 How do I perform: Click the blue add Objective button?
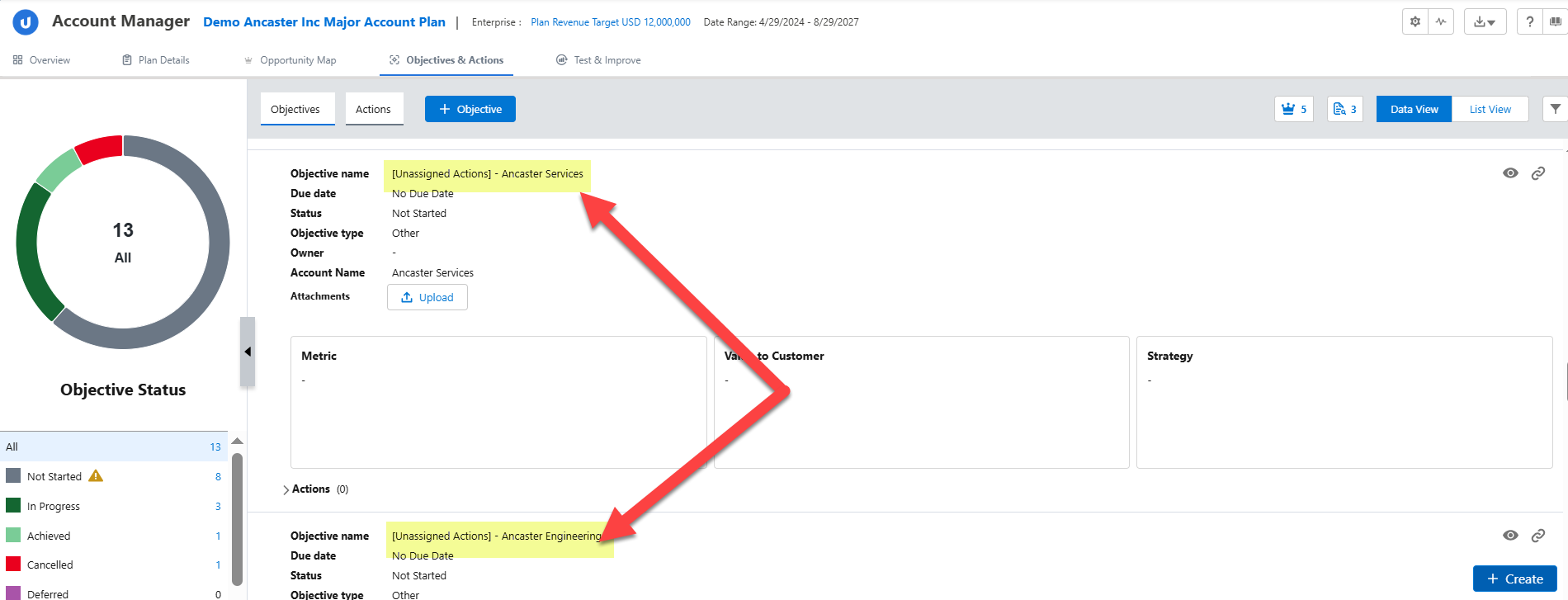click(470, 109)
